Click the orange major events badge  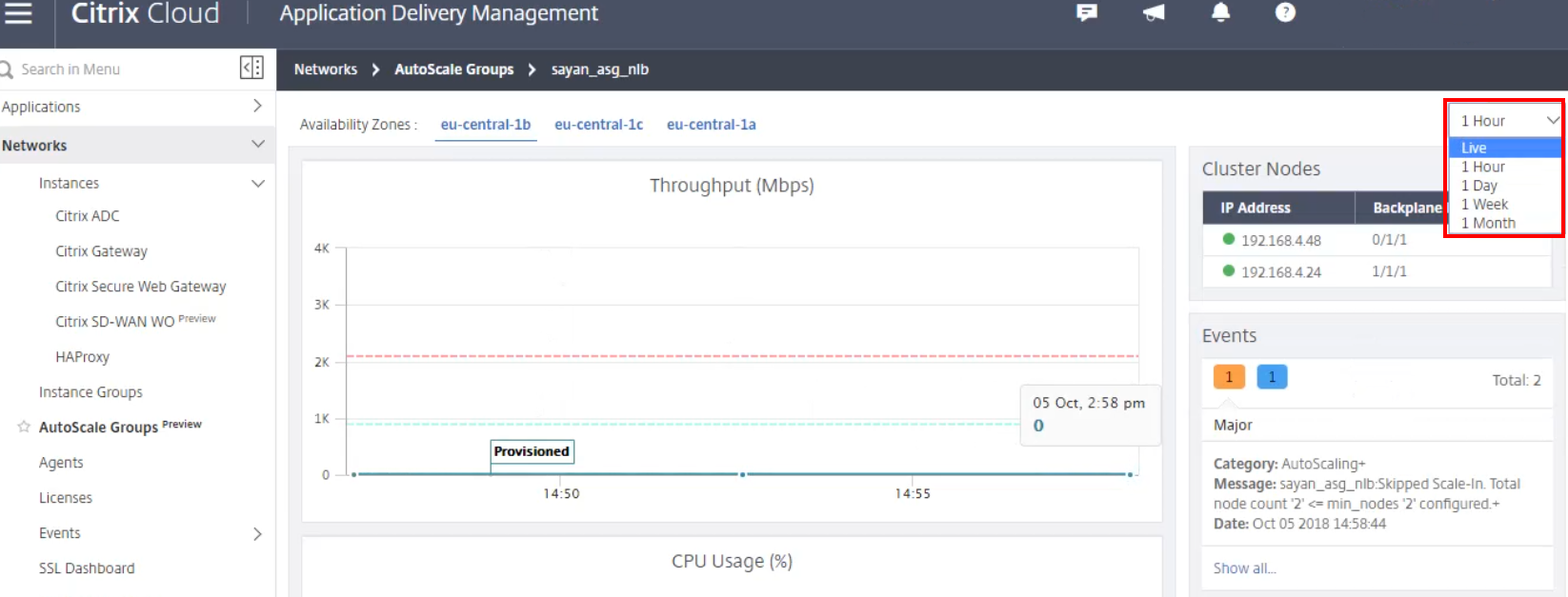1229,377
